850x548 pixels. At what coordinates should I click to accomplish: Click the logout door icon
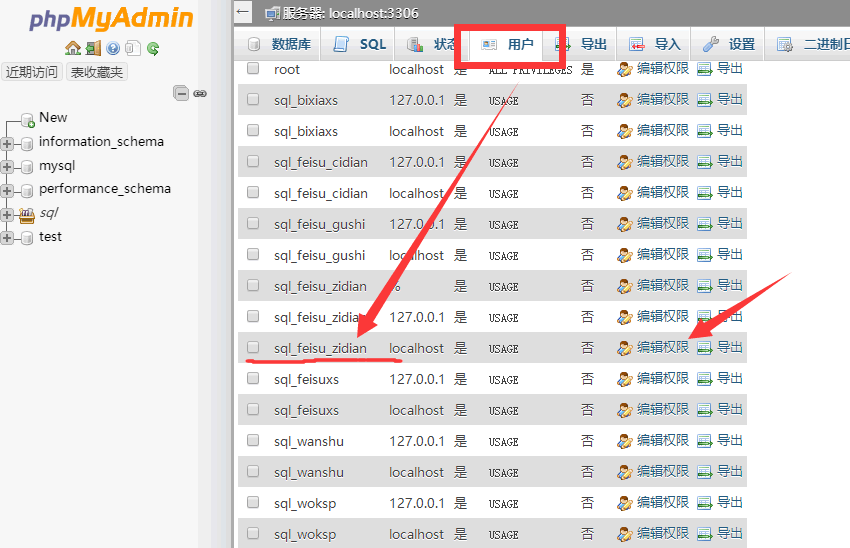[x=93, y=48]
